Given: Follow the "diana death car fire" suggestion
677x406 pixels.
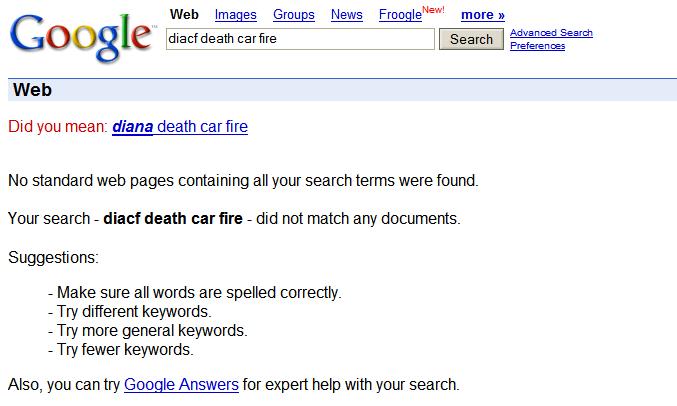Looking at the screenshot, I should tap(180, 127).
